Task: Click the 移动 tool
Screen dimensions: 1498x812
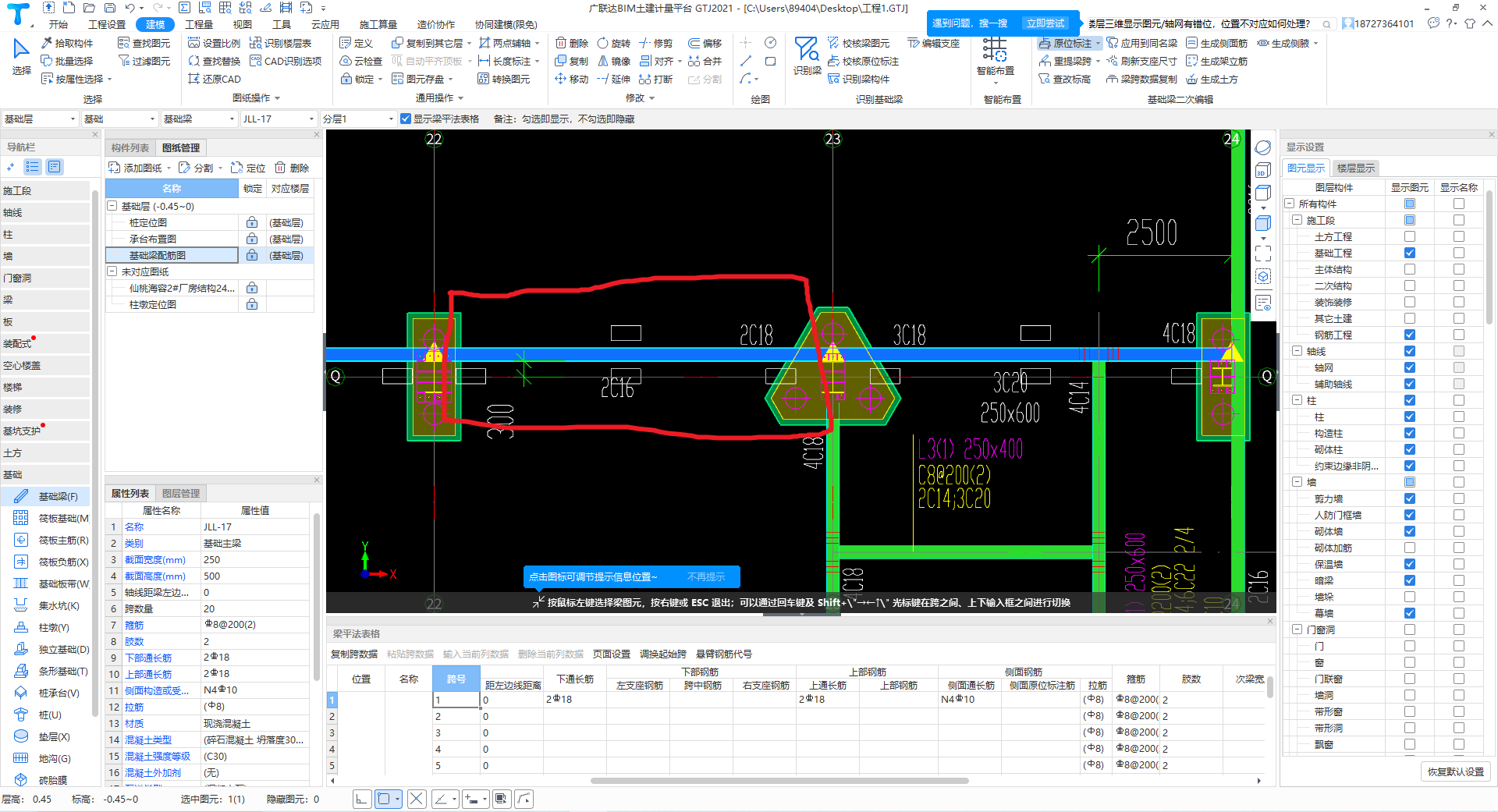Action: click(571, 79)
